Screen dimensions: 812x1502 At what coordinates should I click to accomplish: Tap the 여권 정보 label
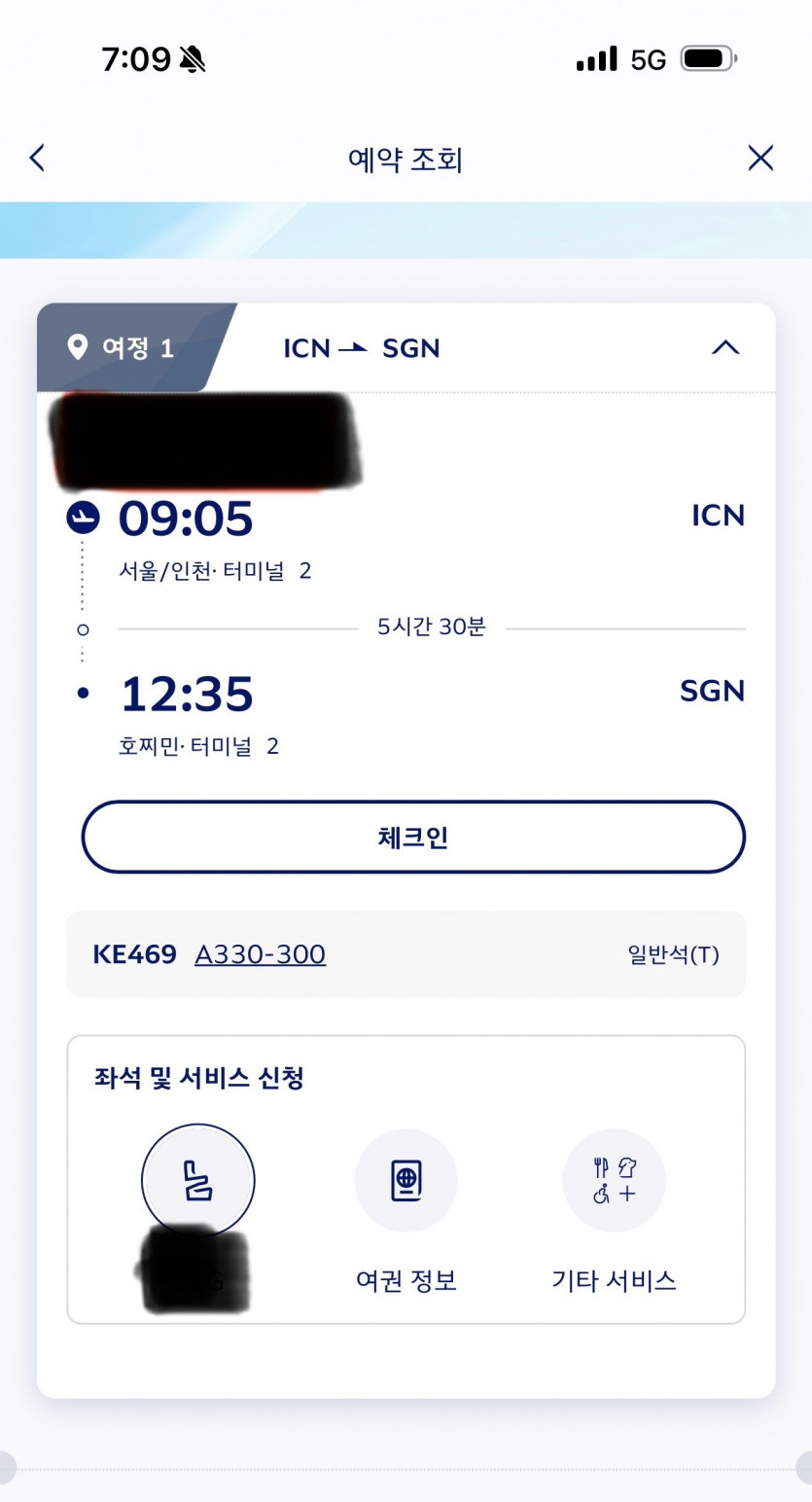click(406, 1279)
